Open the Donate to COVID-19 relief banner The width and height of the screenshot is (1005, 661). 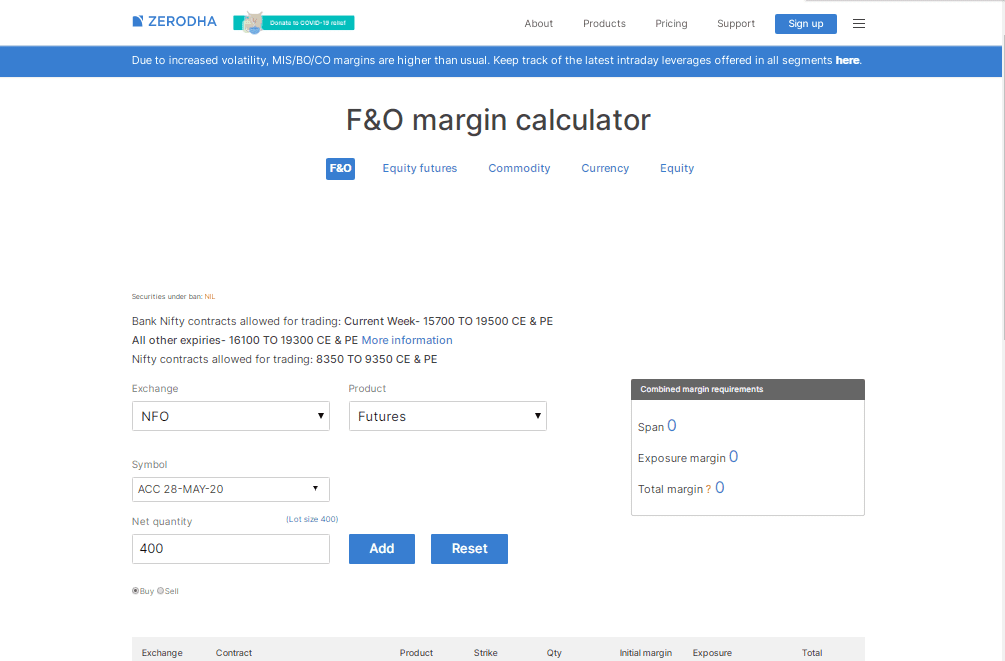(x=294, y=23)
